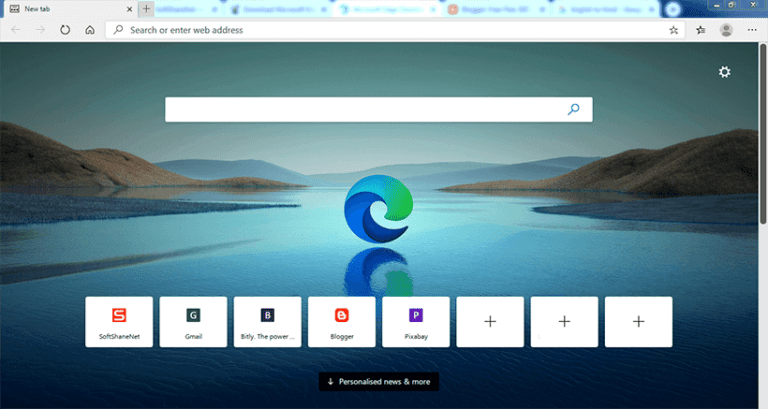768x409 pixels.
Task: Select the New tab tab
Action: click(x=71, y=9)
